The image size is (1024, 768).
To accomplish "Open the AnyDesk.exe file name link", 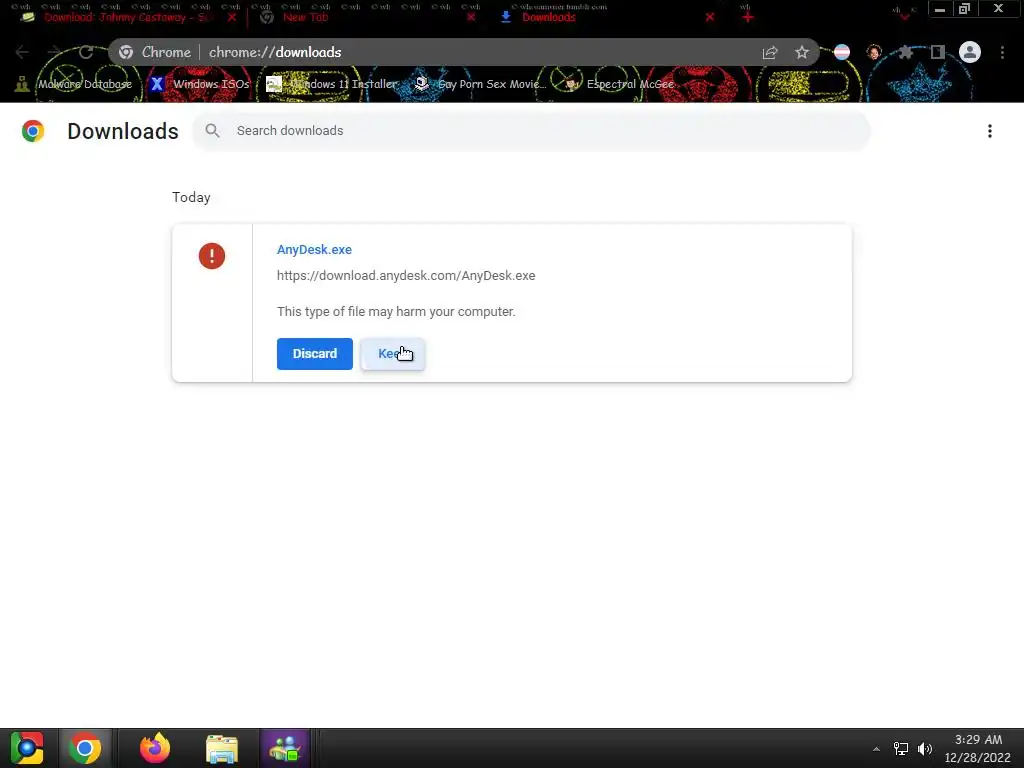I will point(314,249).
